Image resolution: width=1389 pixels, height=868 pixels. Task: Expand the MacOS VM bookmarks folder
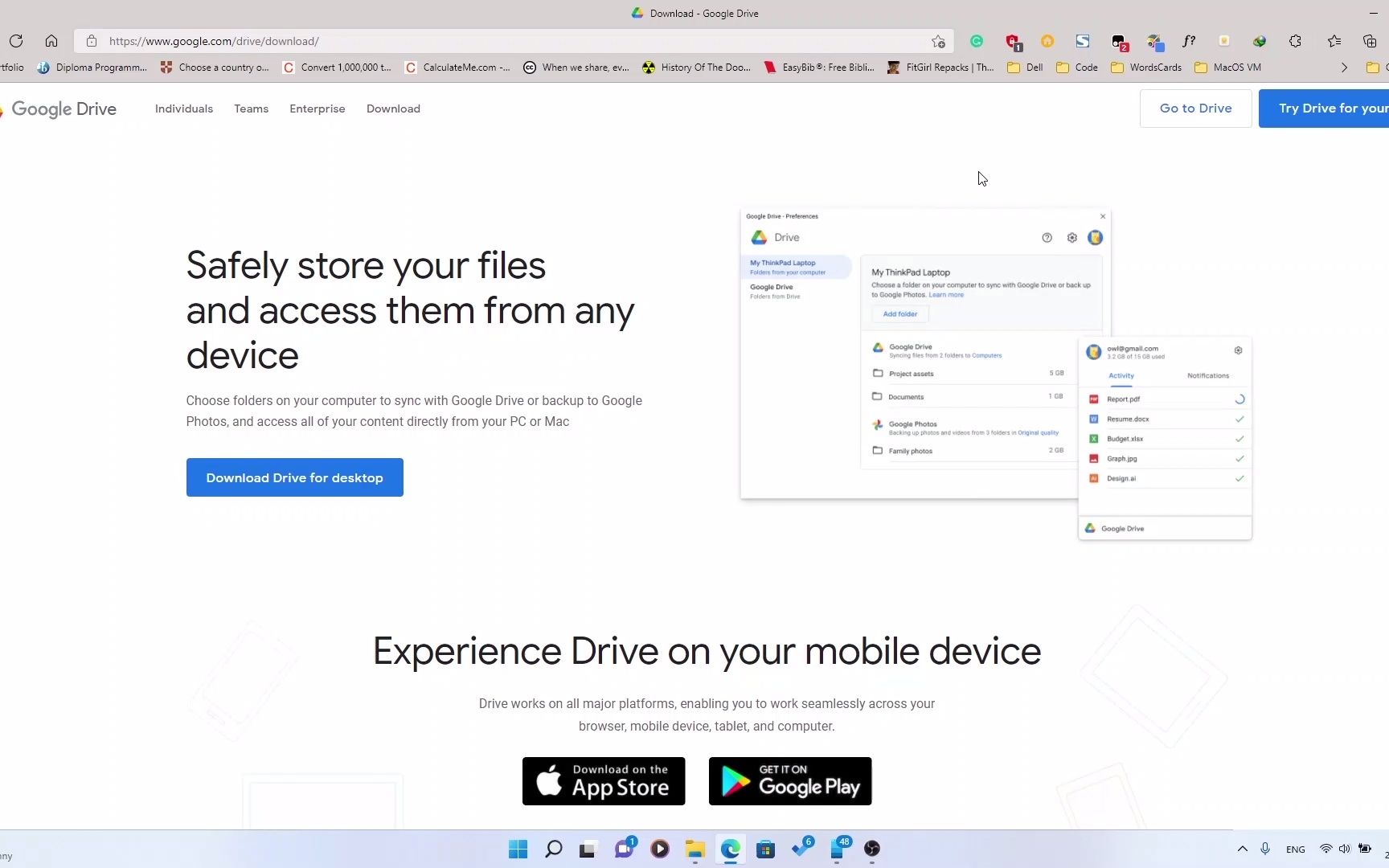[x=1228, y=68]
